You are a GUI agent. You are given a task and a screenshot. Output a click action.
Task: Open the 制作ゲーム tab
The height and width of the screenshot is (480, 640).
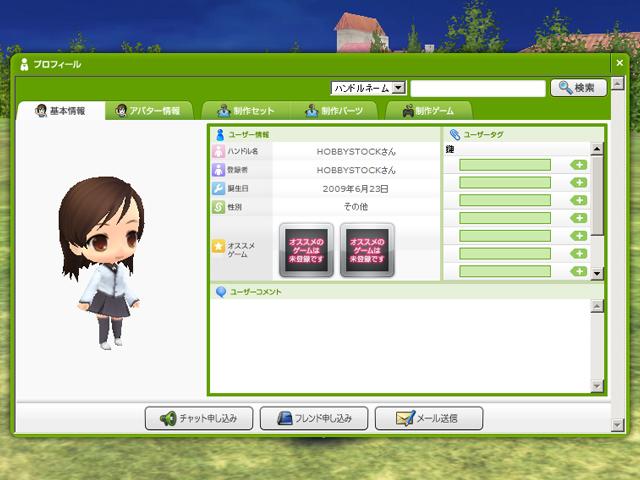point(429,111)
